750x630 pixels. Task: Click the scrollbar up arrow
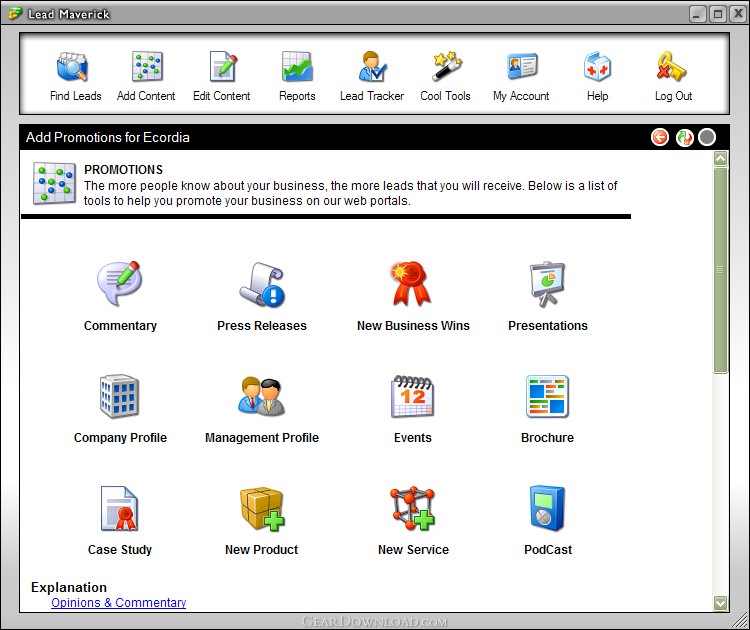click(x=720, y=158)
